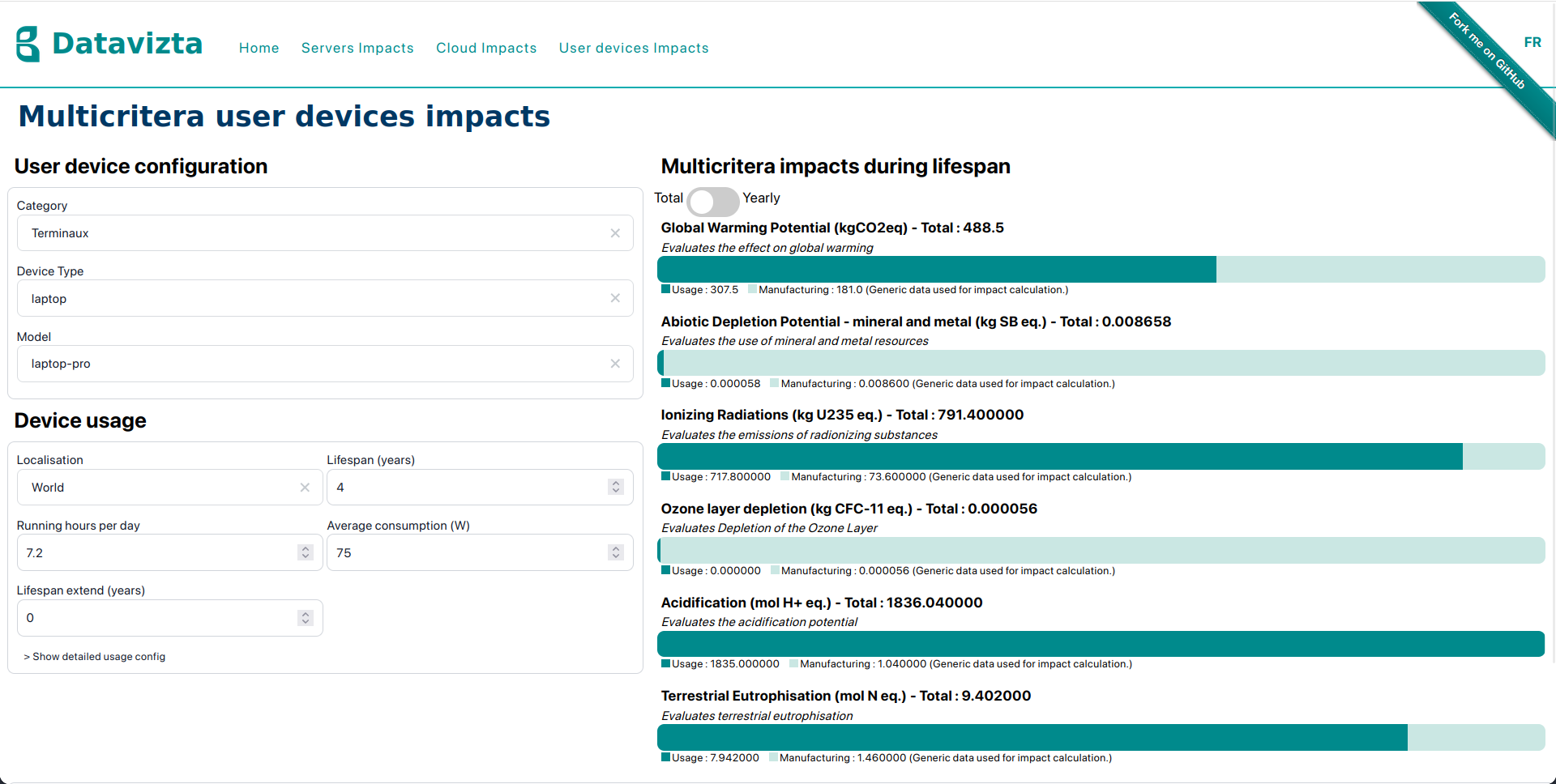This screenshot has width=1556, height=784.
Task: Switch language to FR
Action: click(x=1532, y=42)
